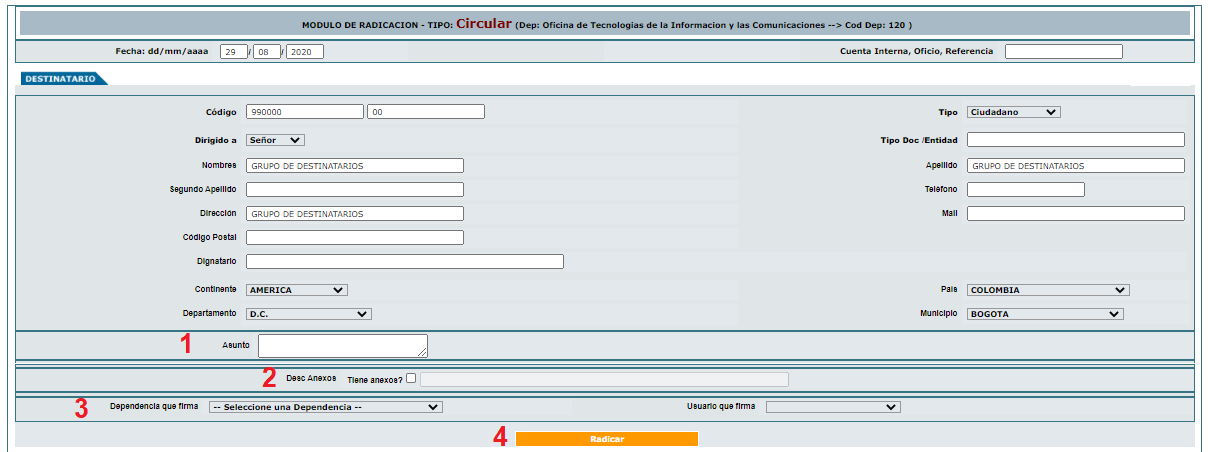Click the Mail input field
The width and height of the screenshot is (1208, 452).
(x=1075, y=213)
